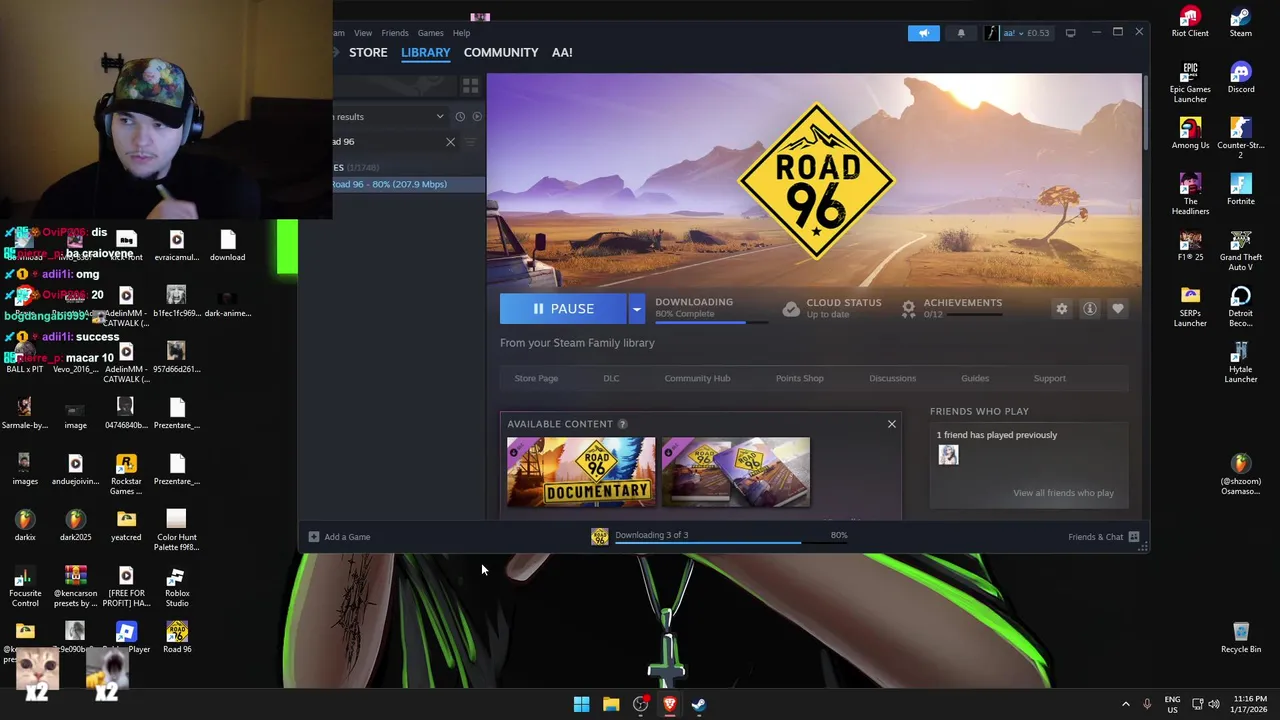1280x720 pixels.
Task: Toggle the ready-to-play filter icon in library
Action: pyautogui.click(x=477, y=117)
